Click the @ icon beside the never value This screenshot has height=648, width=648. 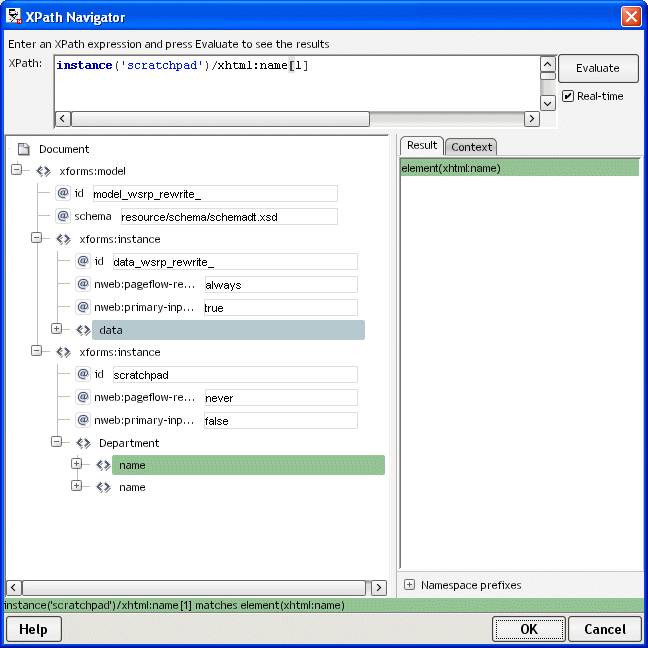[83, 397]
